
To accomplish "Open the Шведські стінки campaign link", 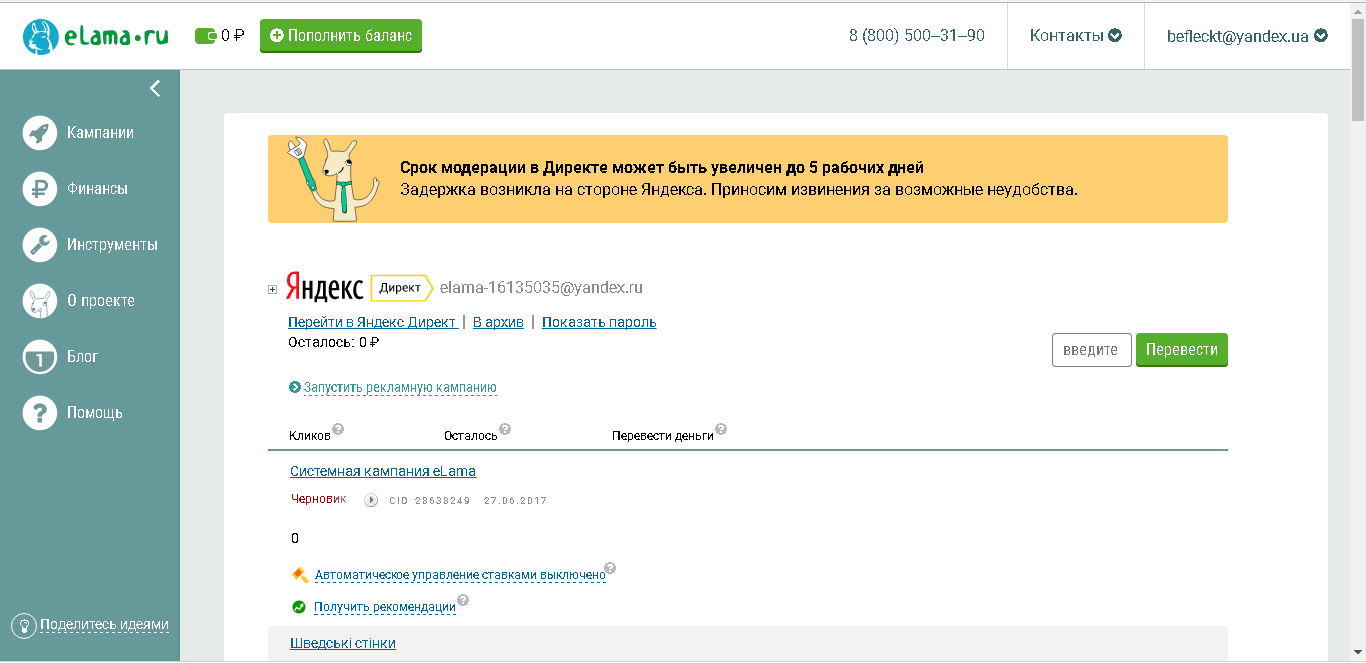I will pos(343,643).
